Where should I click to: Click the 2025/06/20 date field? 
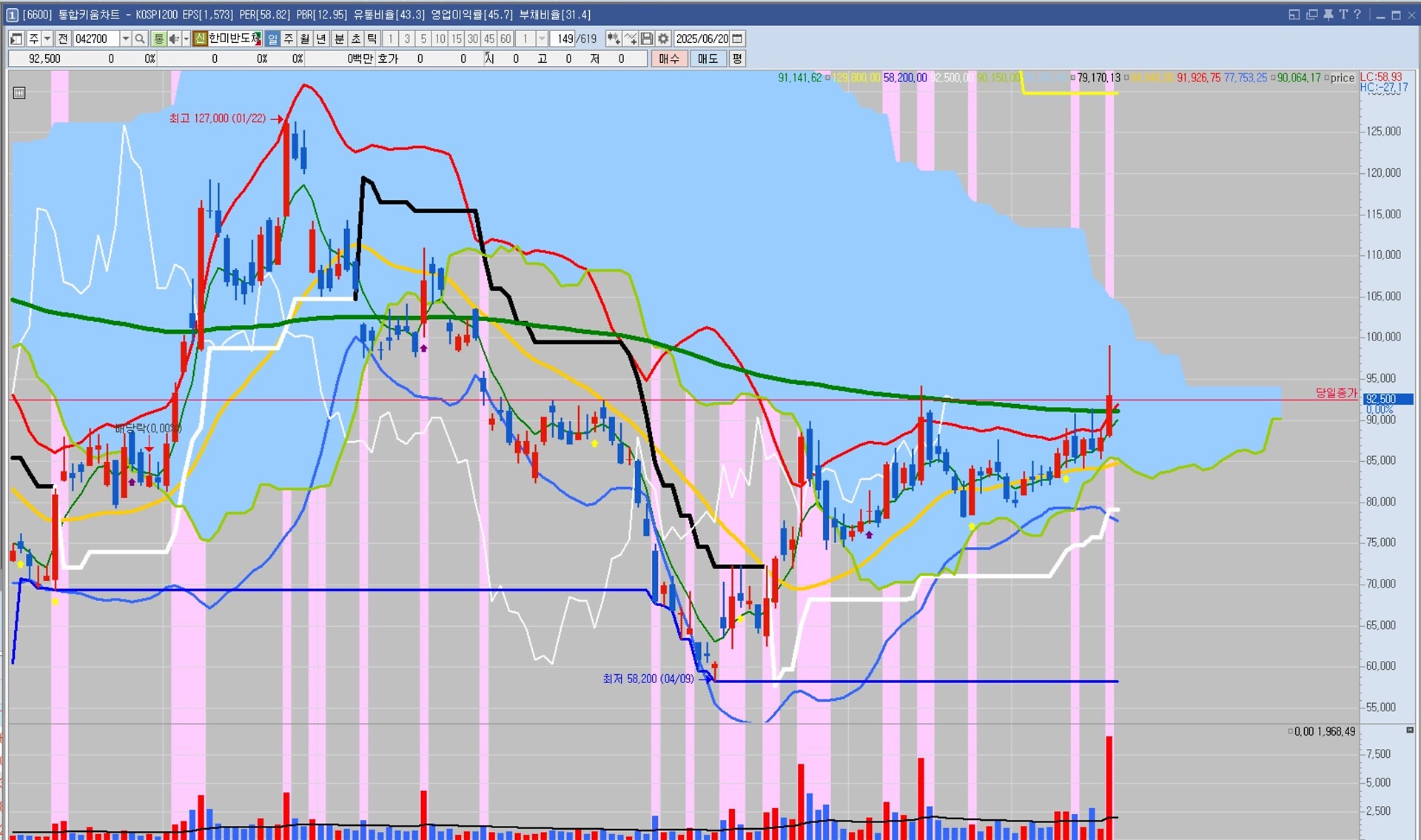tap(702, 38)
